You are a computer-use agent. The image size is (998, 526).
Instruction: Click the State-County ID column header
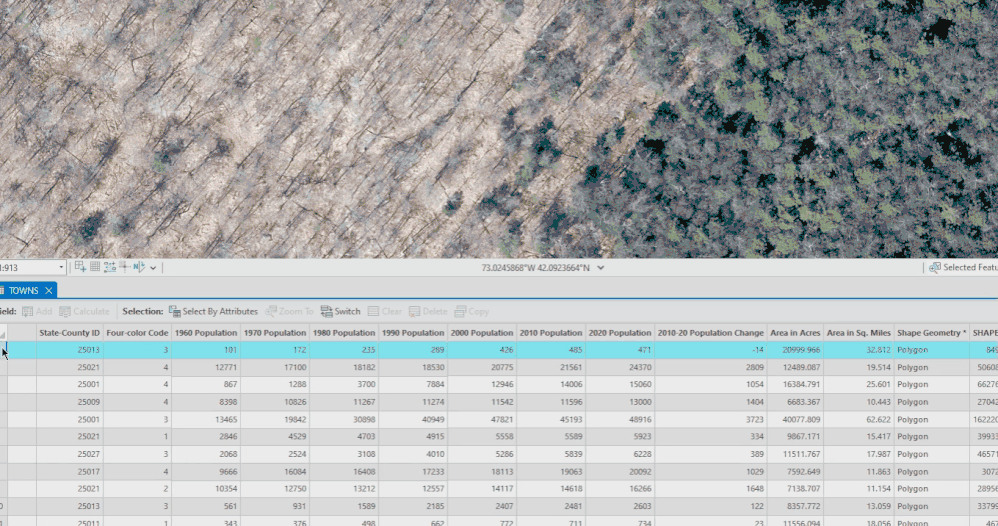69,333
